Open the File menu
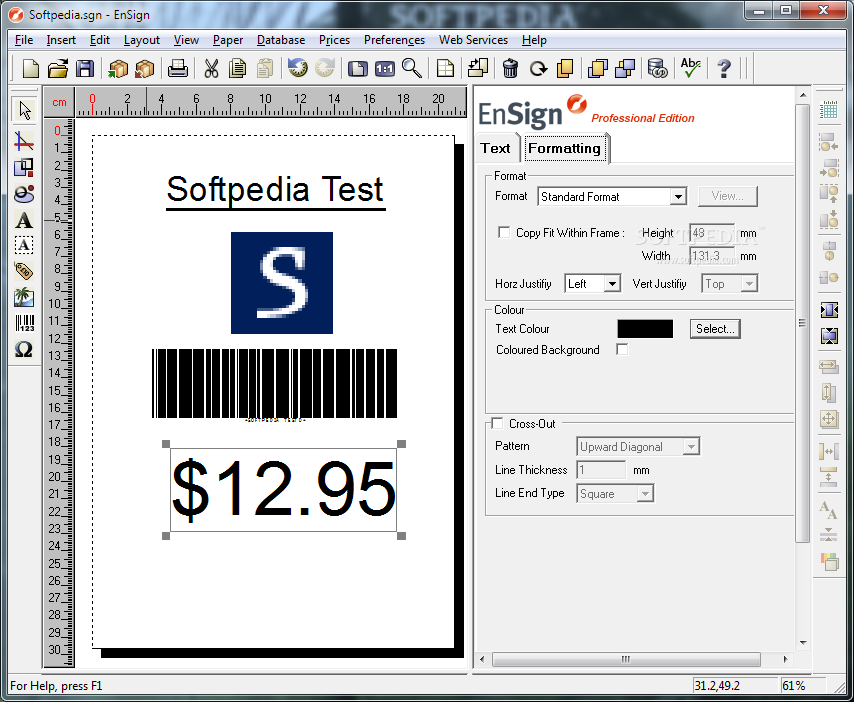Viewport: 854px width, 702px height. 24,40
